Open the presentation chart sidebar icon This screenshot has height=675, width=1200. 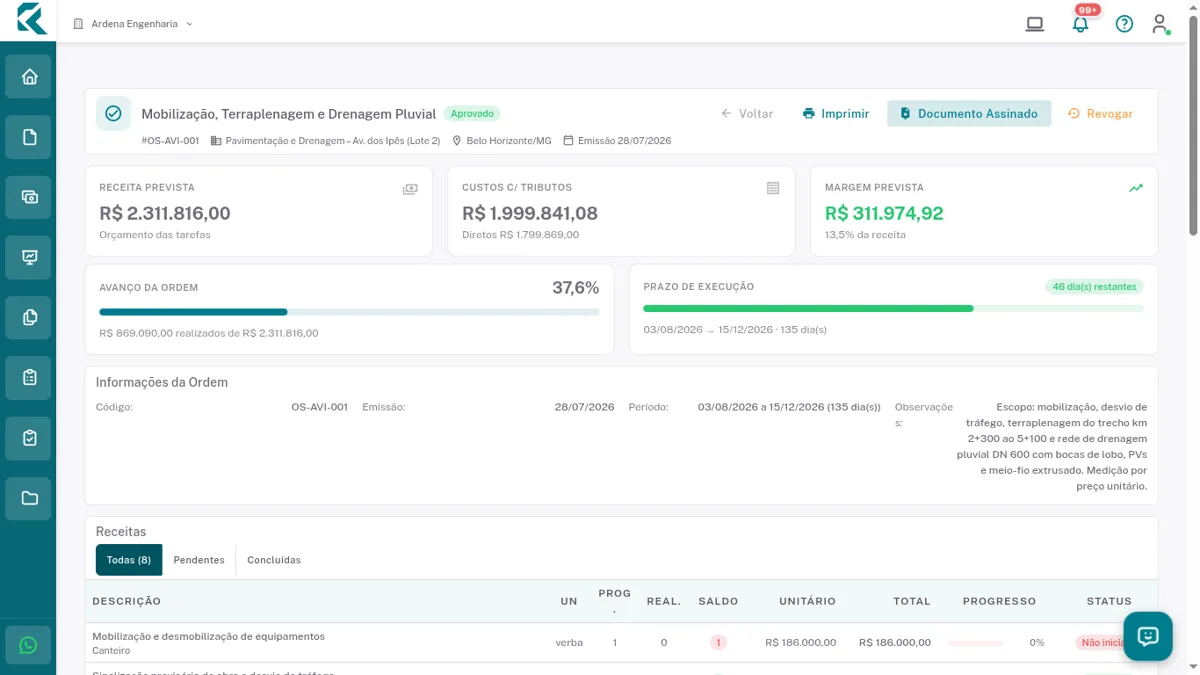[x=28, y=258]
